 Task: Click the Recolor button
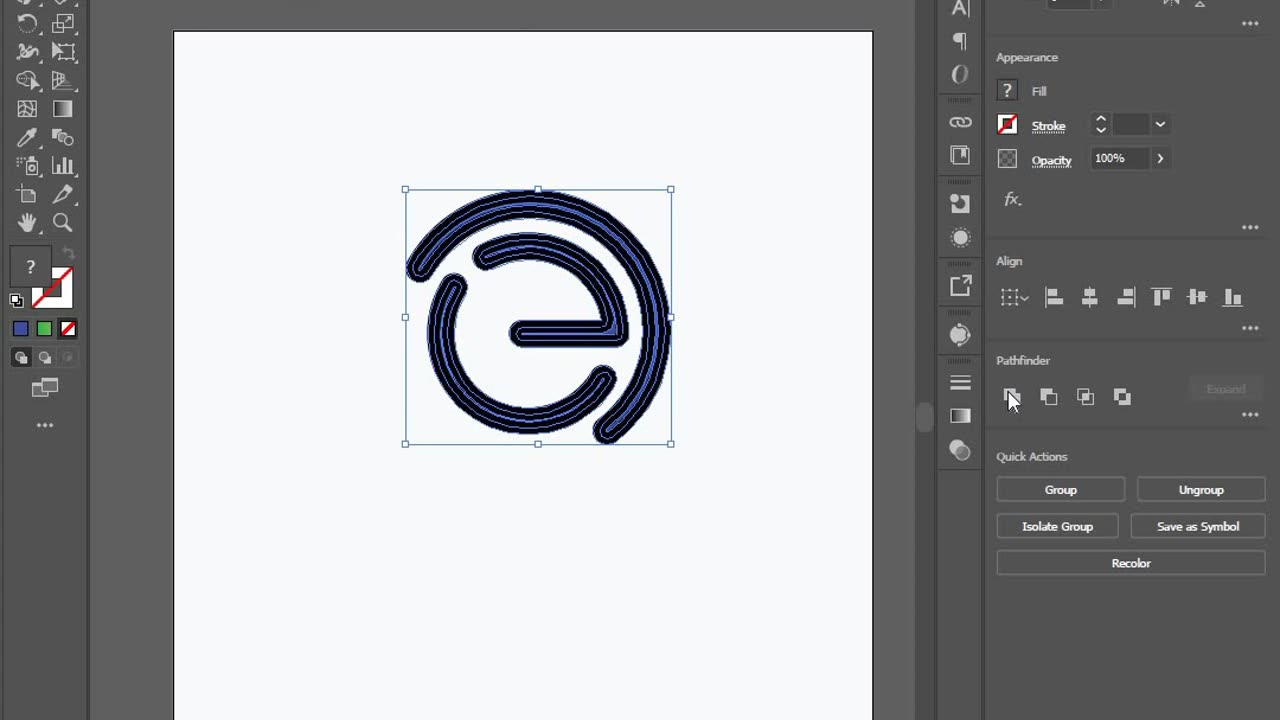pos(1131,563)
